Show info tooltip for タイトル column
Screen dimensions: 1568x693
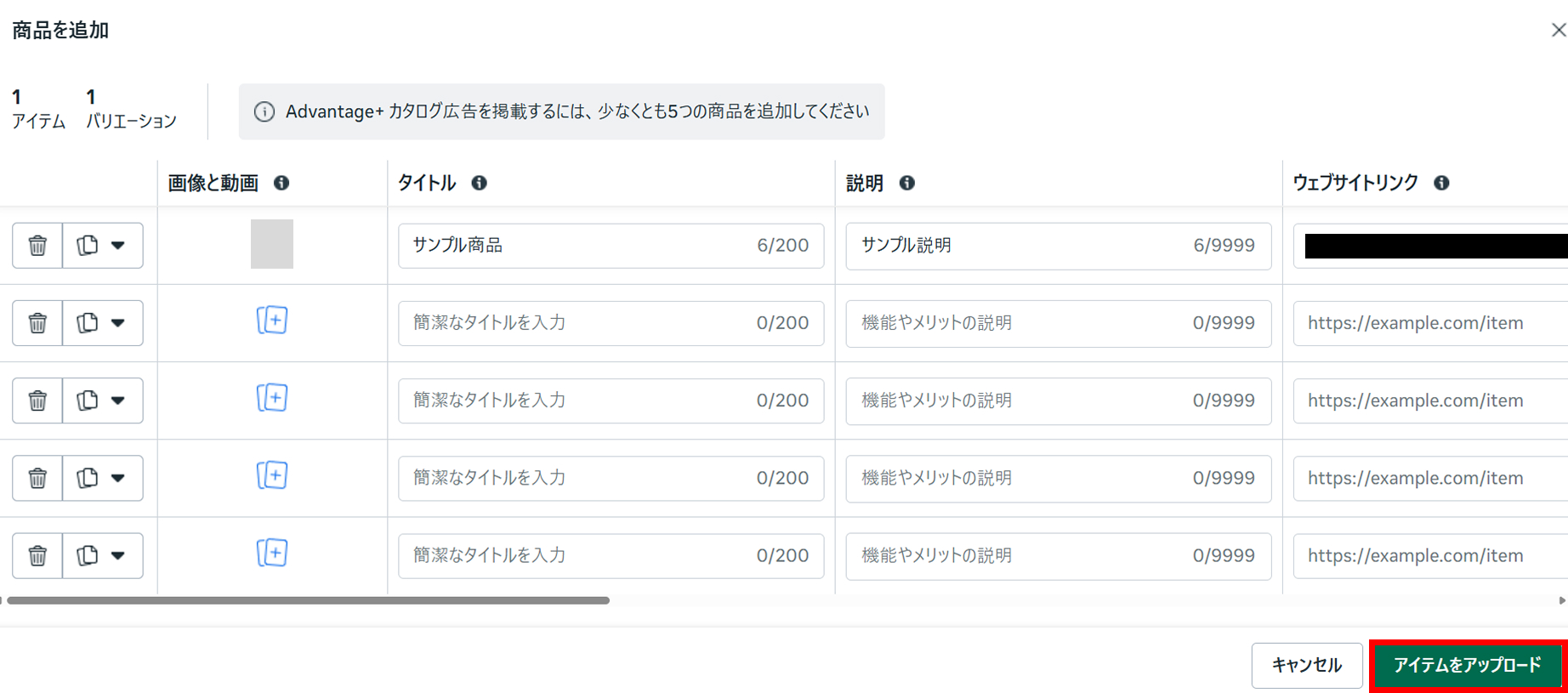[480, 183]
